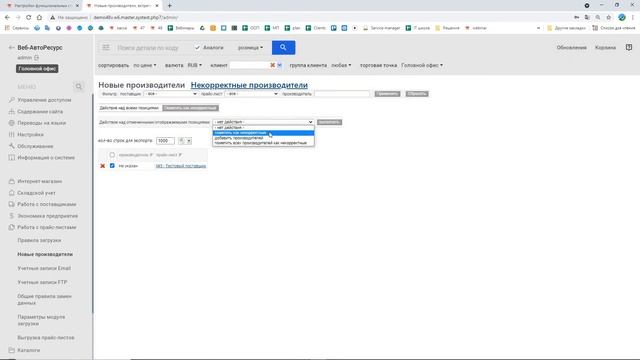Open the help icon right of Корзина

pos(629,47)
